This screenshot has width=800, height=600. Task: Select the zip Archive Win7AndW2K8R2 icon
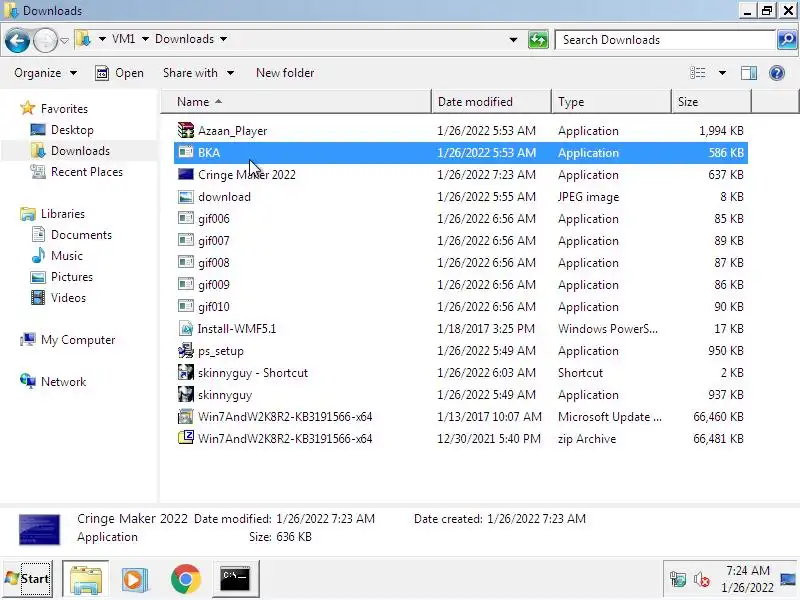click(186, 438)
